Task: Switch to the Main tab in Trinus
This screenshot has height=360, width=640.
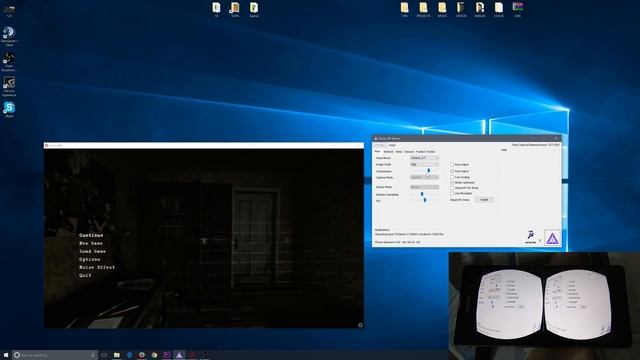Action: pos(378,151)
